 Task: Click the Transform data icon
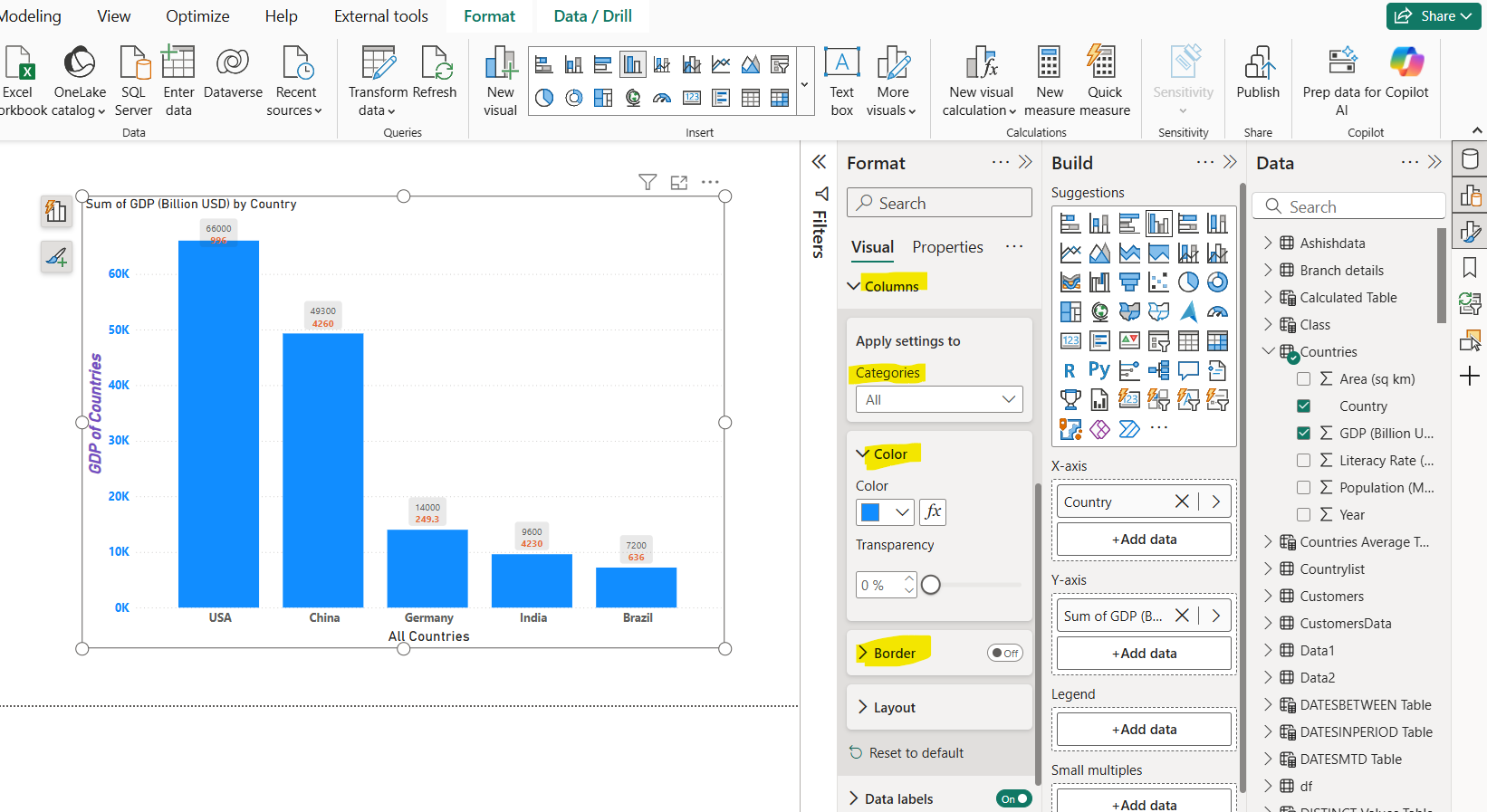[x=378, y=65]
